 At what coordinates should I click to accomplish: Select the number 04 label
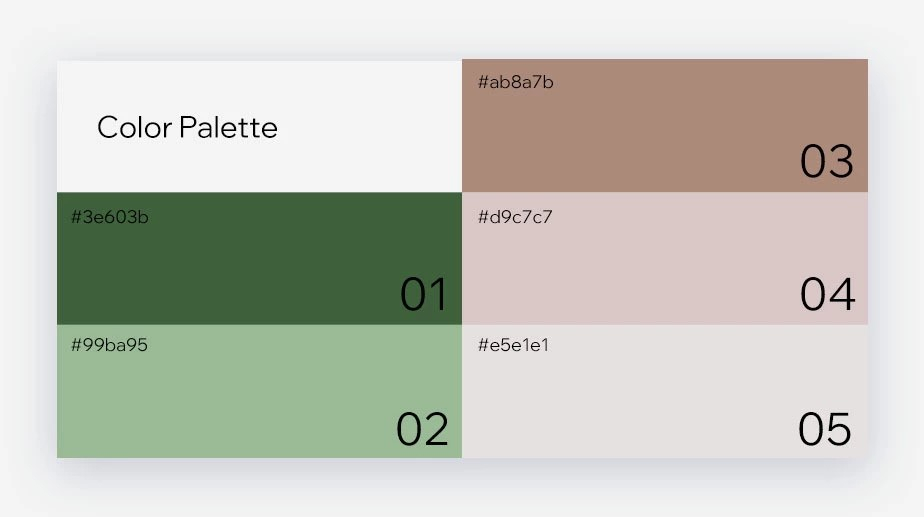tap(827, 295)
